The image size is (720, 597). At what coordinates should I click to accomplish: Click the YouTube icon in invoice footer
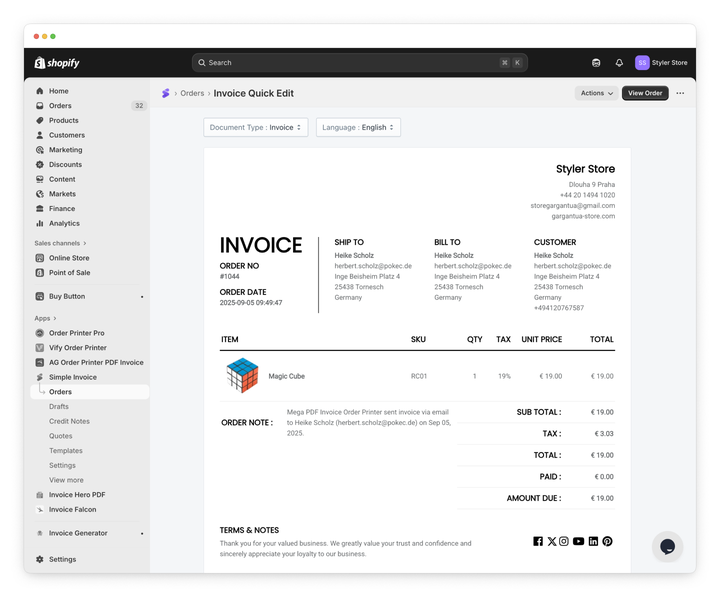(579, 541)
